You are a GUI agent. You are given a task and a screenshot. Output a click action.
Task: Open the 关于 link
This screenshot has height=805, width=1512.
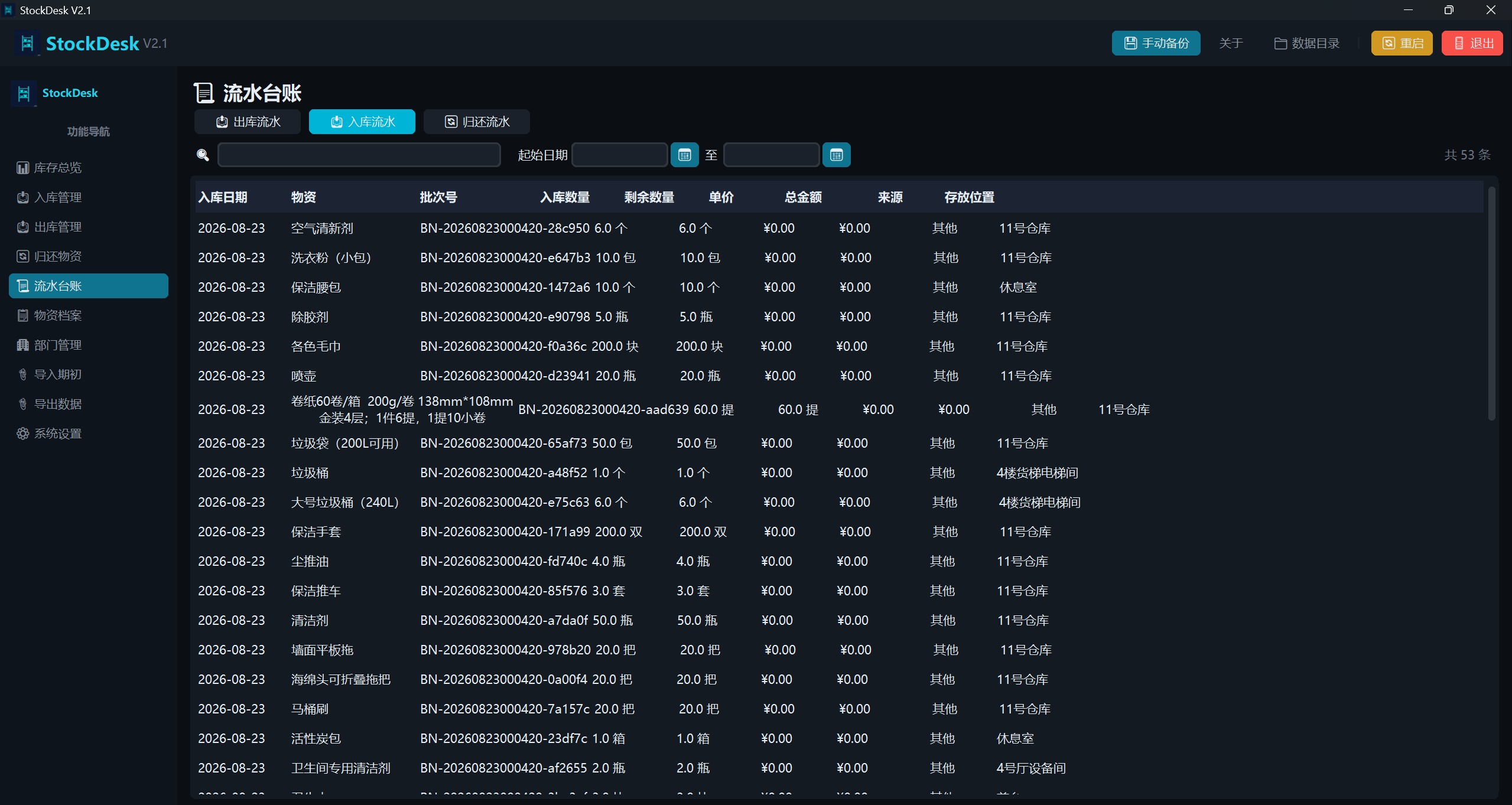1231,43
